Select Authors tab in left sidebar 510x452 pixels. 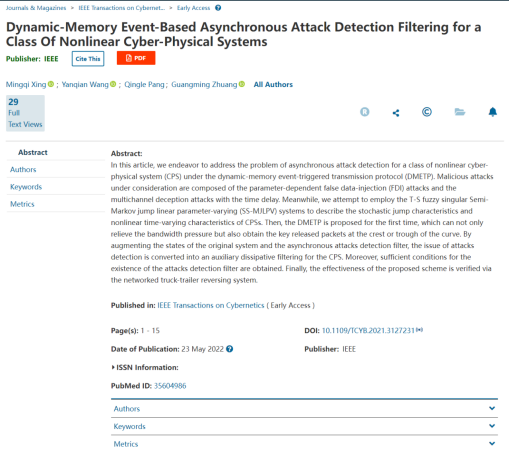pyautogui.click(x=23, y=169)
